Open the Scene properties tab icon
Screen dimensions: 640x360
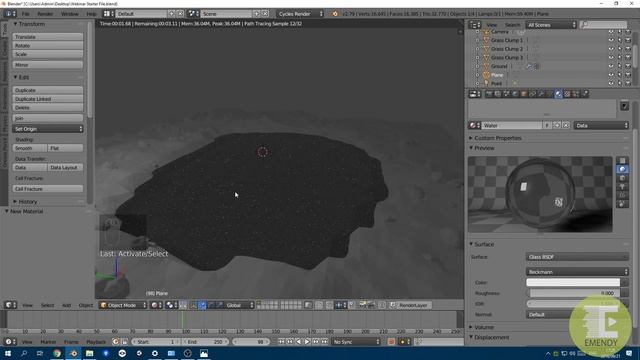(x=507, y=94)
